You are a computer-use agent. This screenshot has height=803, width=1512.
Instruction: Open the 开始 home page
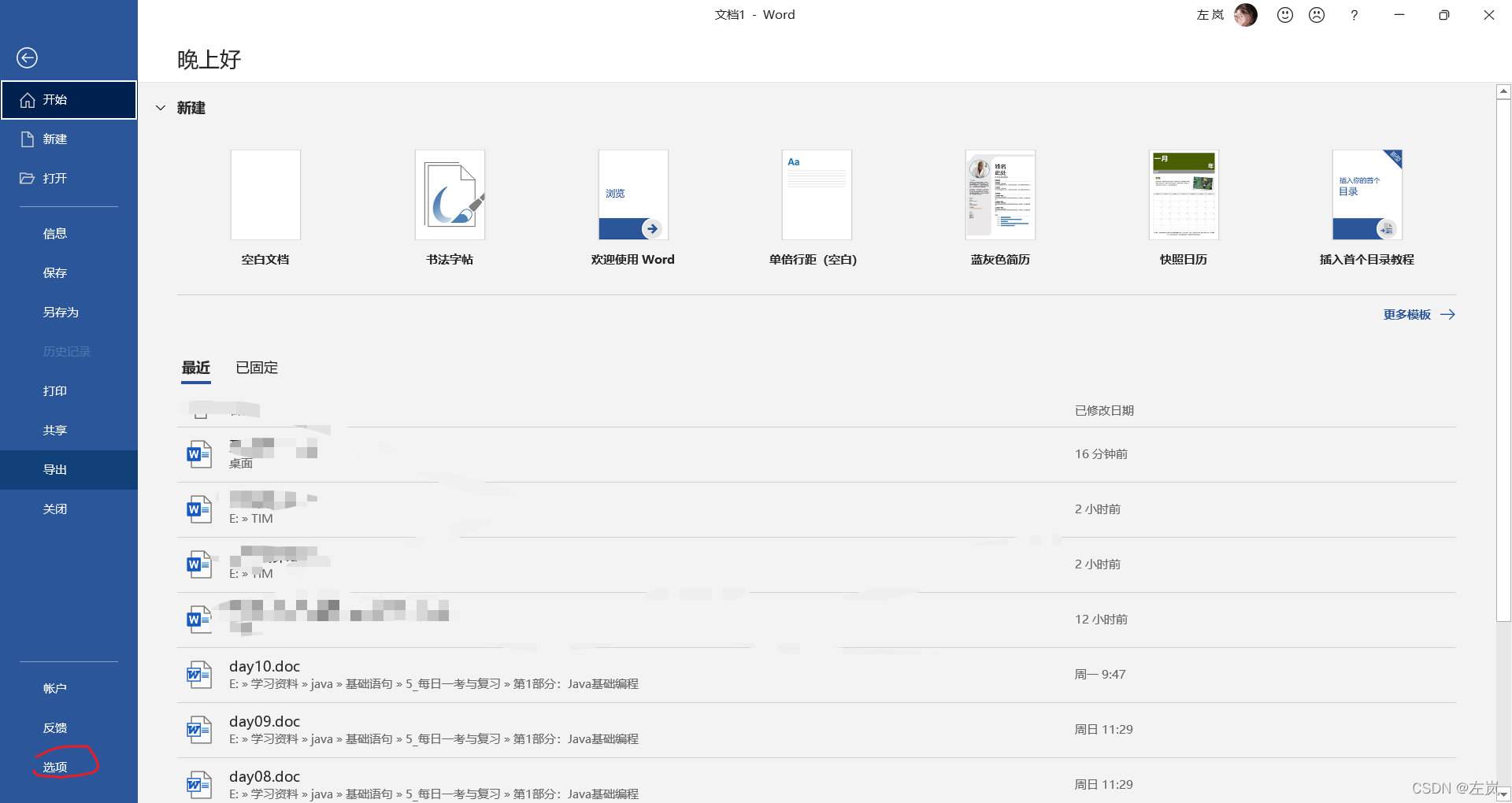(69, 100)
